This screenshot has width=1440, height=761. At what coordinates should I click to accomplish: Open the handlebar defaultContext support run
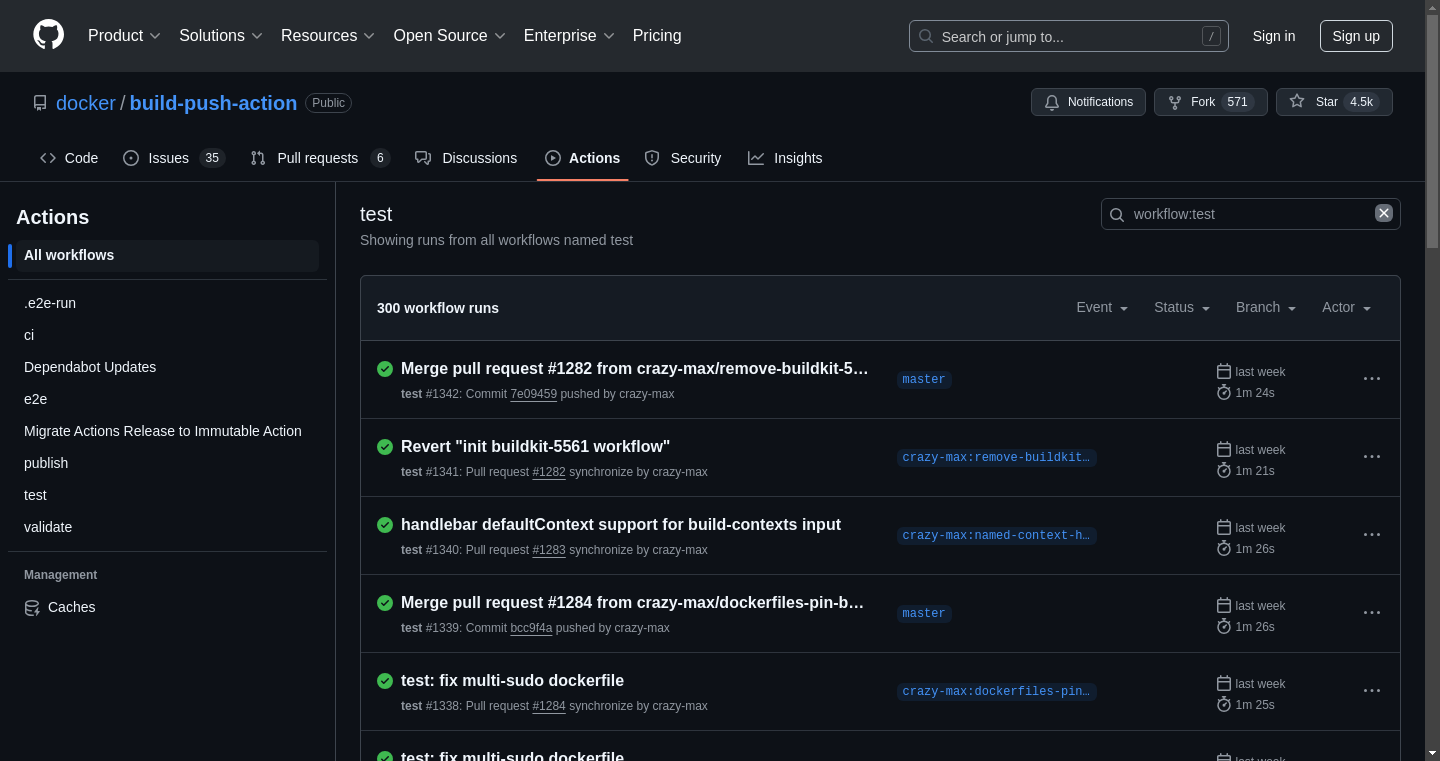(621, 524)
